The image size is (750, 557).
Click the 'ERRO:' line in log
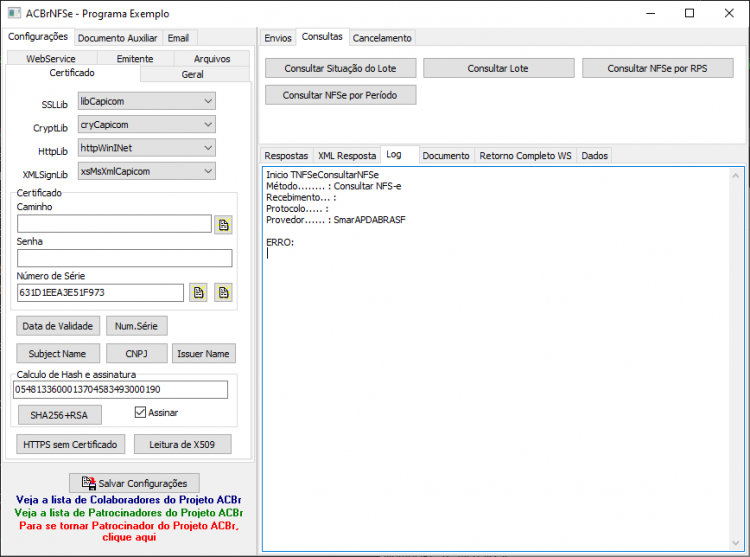280,242
